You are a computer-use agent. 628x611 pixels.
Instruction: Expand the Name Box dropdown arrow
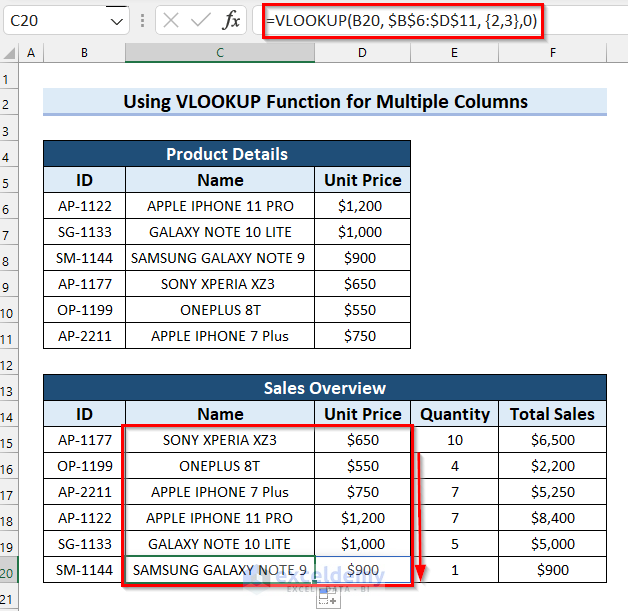(x=117, y=20)
